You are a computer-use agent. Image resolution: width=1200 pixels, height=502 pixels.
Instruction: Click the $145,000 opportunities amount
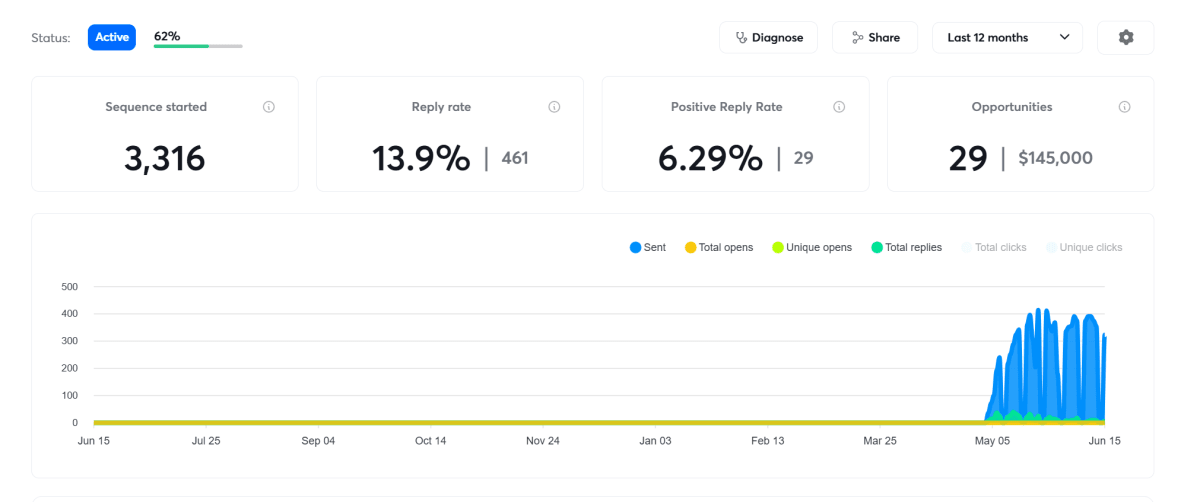tap(1055, 158)
